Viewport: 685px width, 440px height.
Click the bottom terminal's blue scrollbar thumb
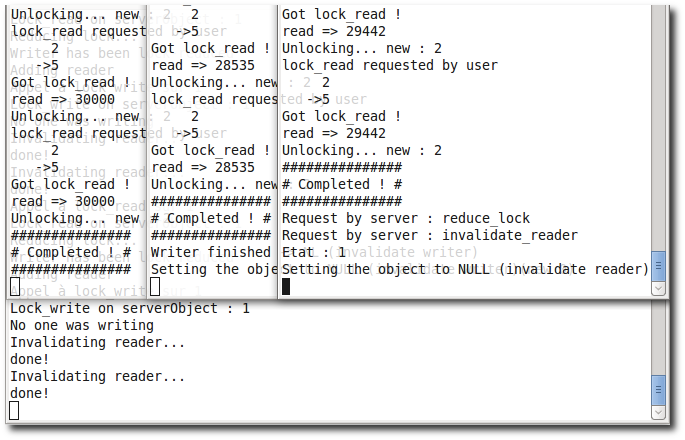(x=657, y=386)
